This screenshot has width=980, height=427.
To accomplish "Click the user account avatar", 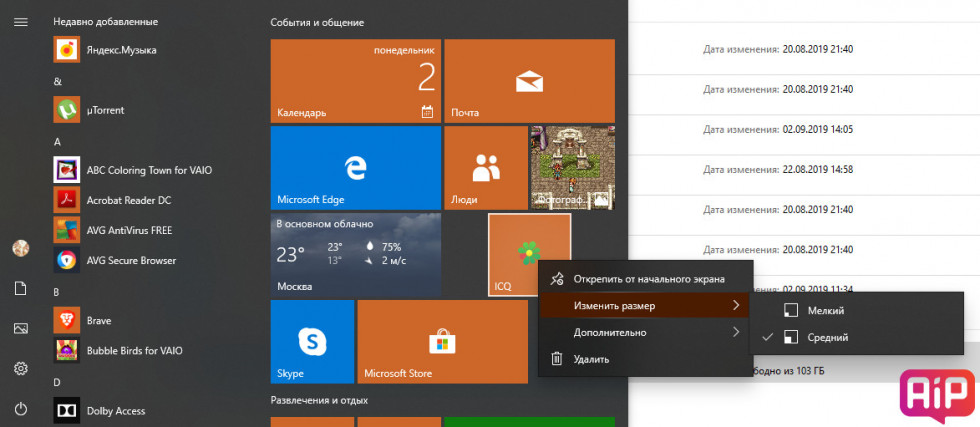I will (21, 248).
